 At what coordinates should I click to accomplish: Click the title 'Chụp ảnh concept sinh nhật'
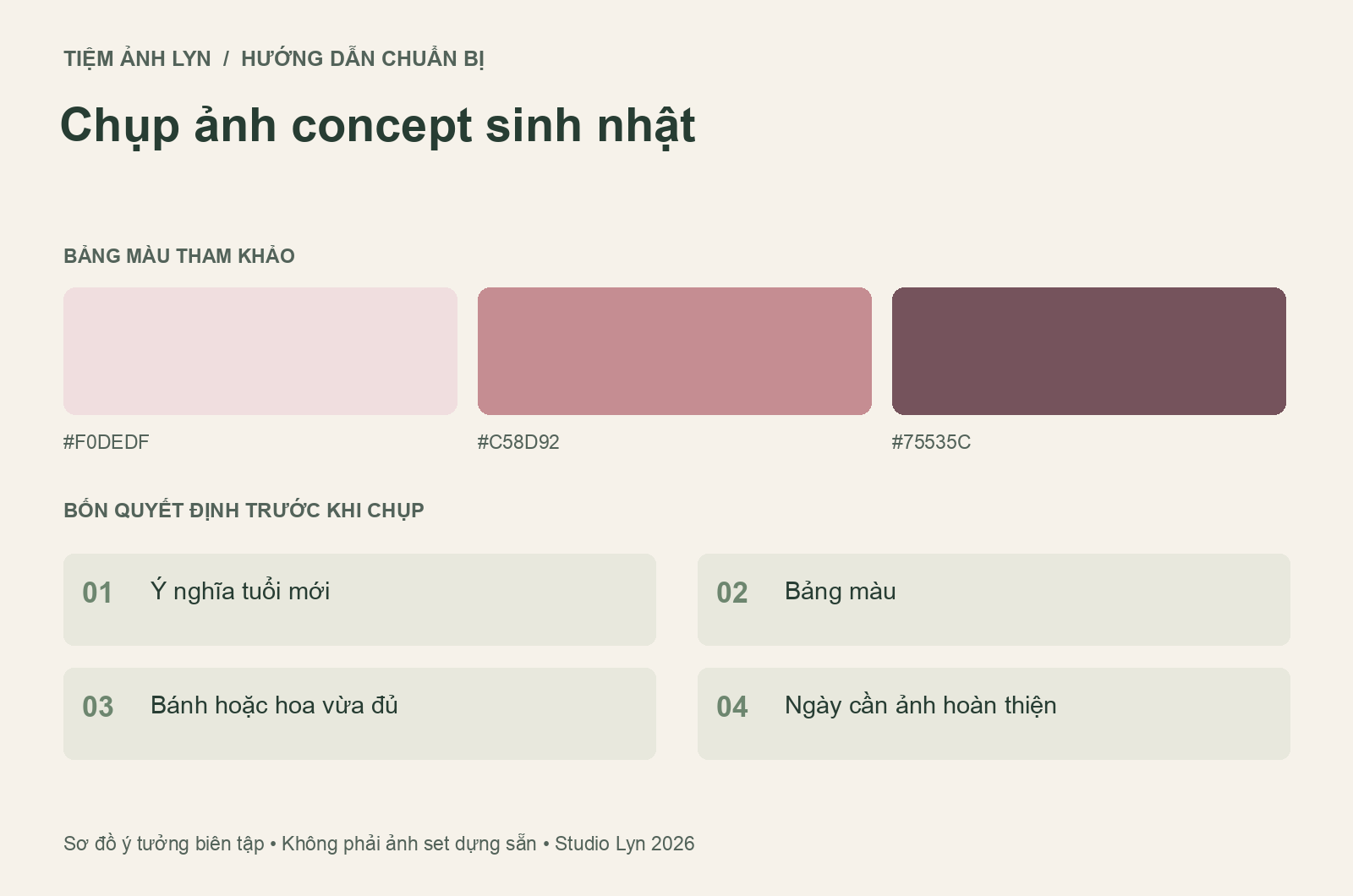378,126
